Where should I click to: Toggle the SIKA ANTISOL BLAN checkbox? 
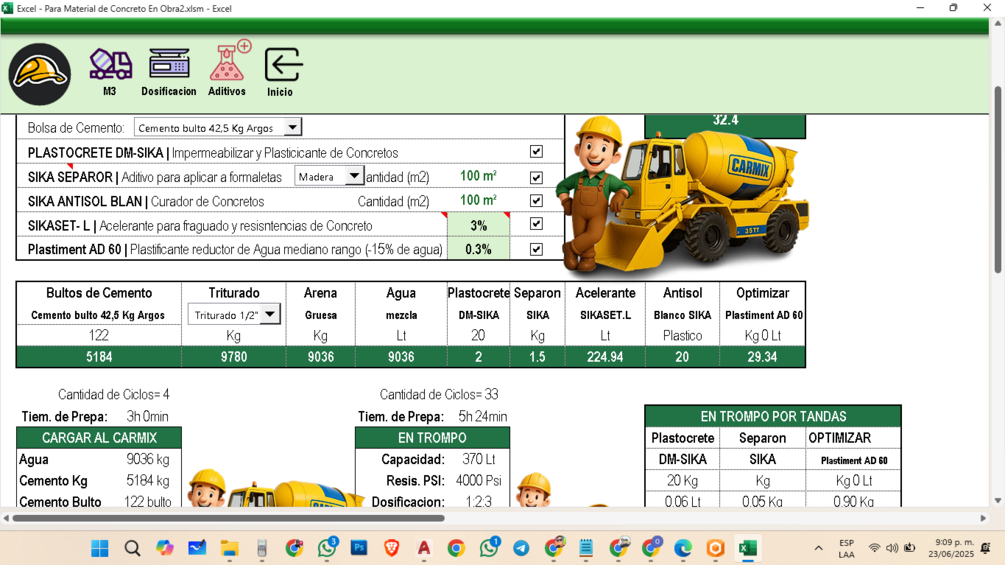coord(536,201)
